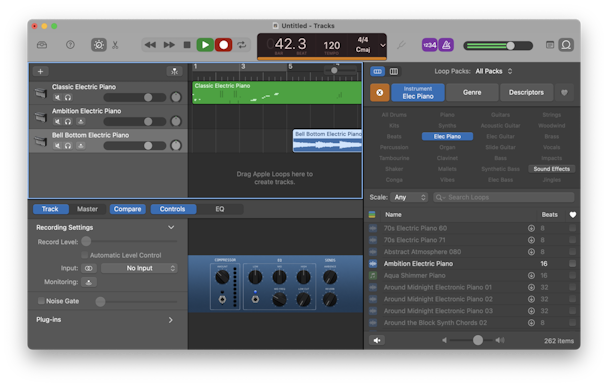Switch to the EQ tab

coord(220,209)
